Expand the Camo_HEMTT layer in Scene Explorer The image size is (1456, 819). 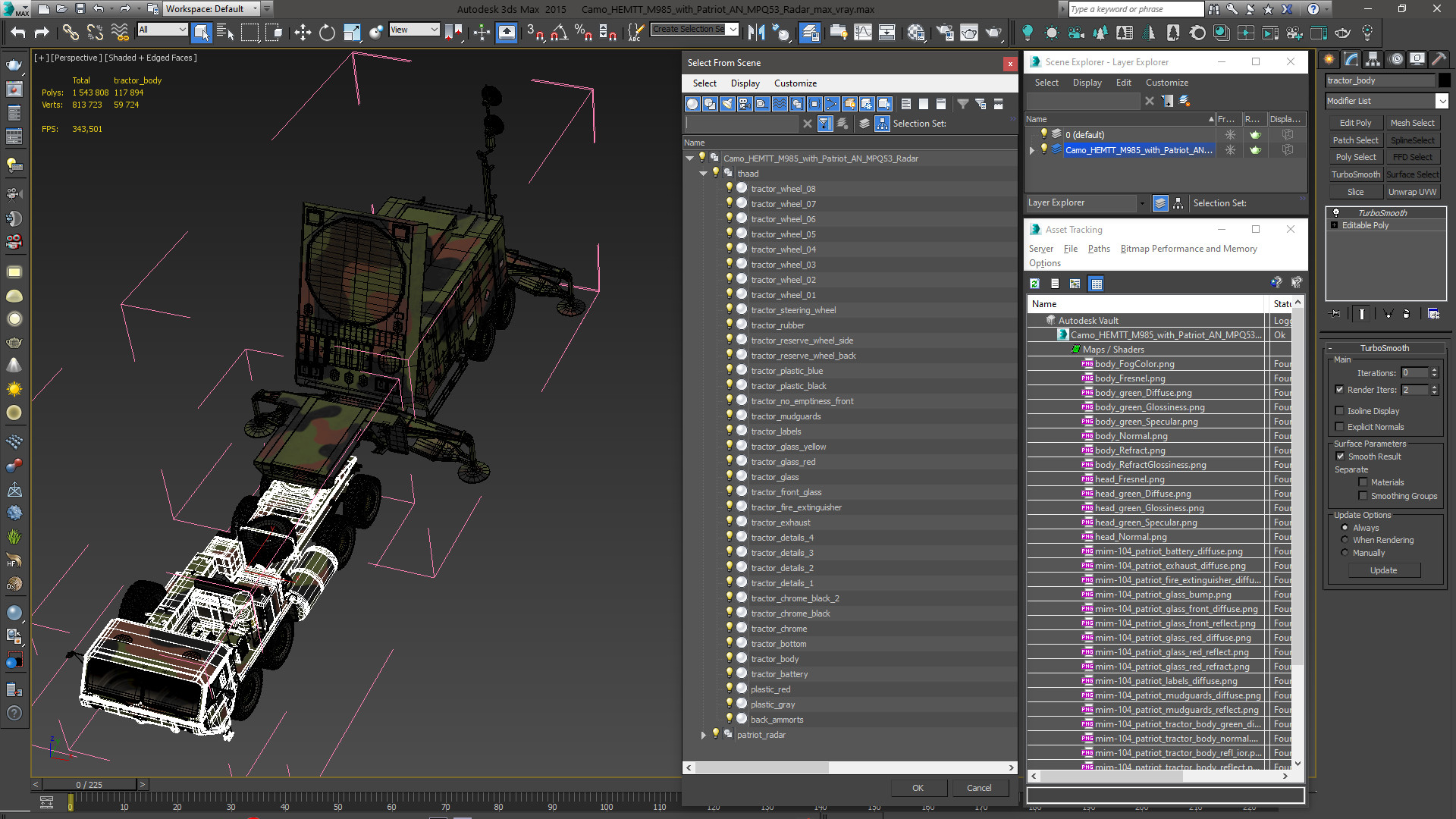[x=1031, y=150]
